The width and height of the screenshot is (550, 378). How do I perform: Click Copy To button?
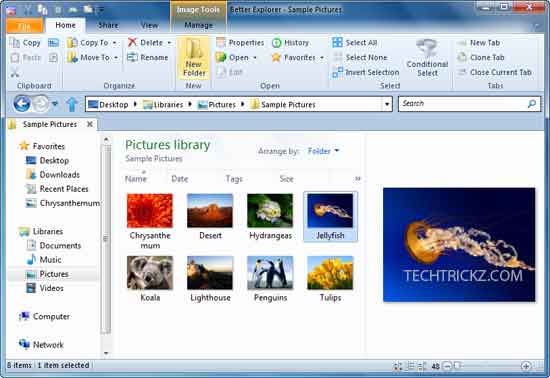pyautogui.click(x=88, y=43)
